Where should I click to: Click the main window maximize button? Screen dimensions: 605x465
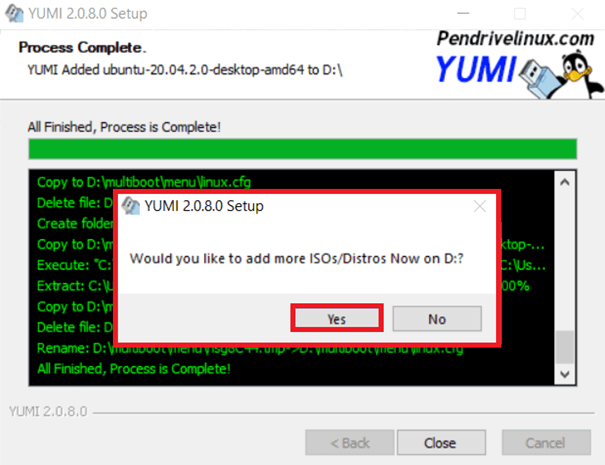tap(520, 14)
